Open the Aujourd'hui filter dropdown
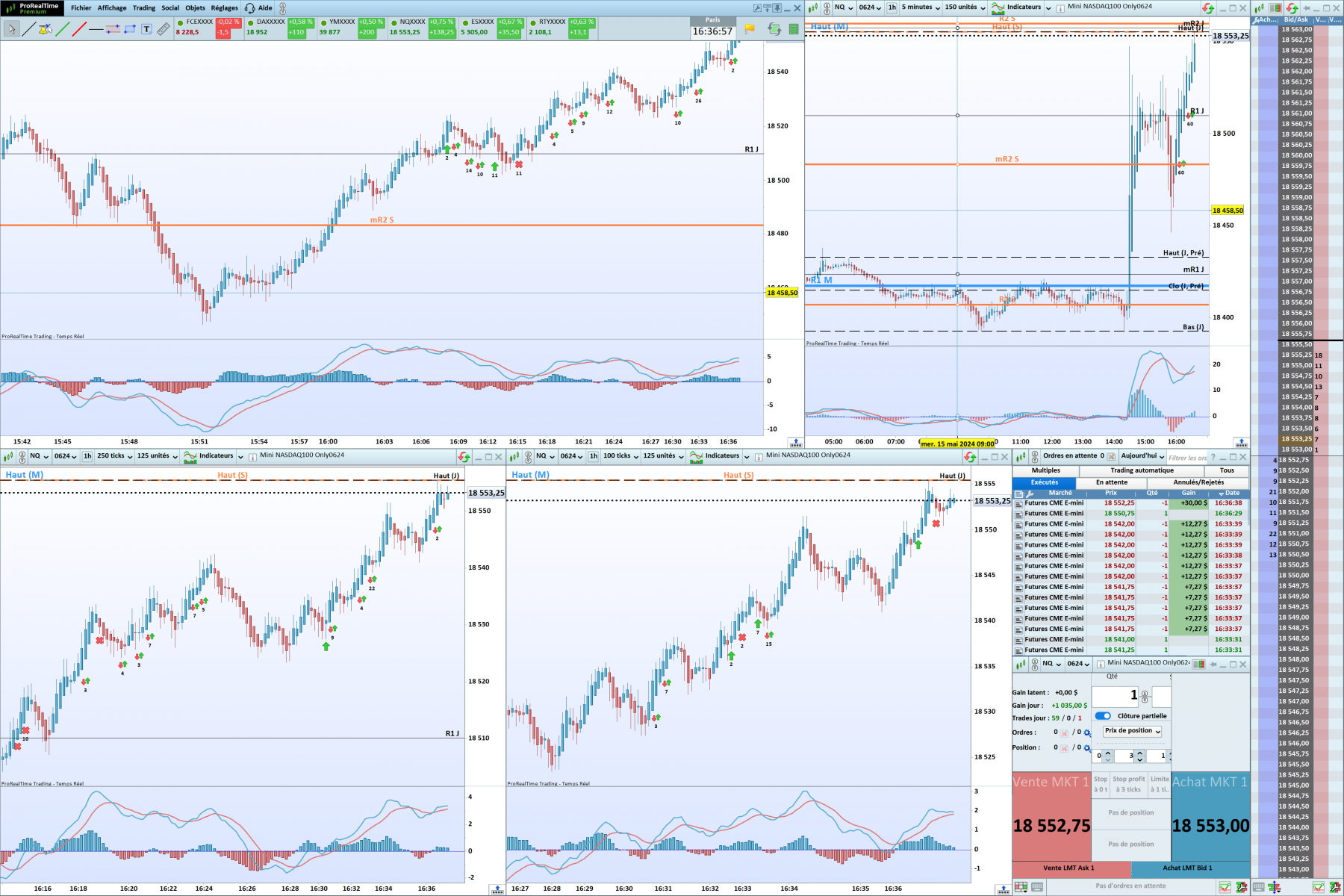 point(1142,456)
